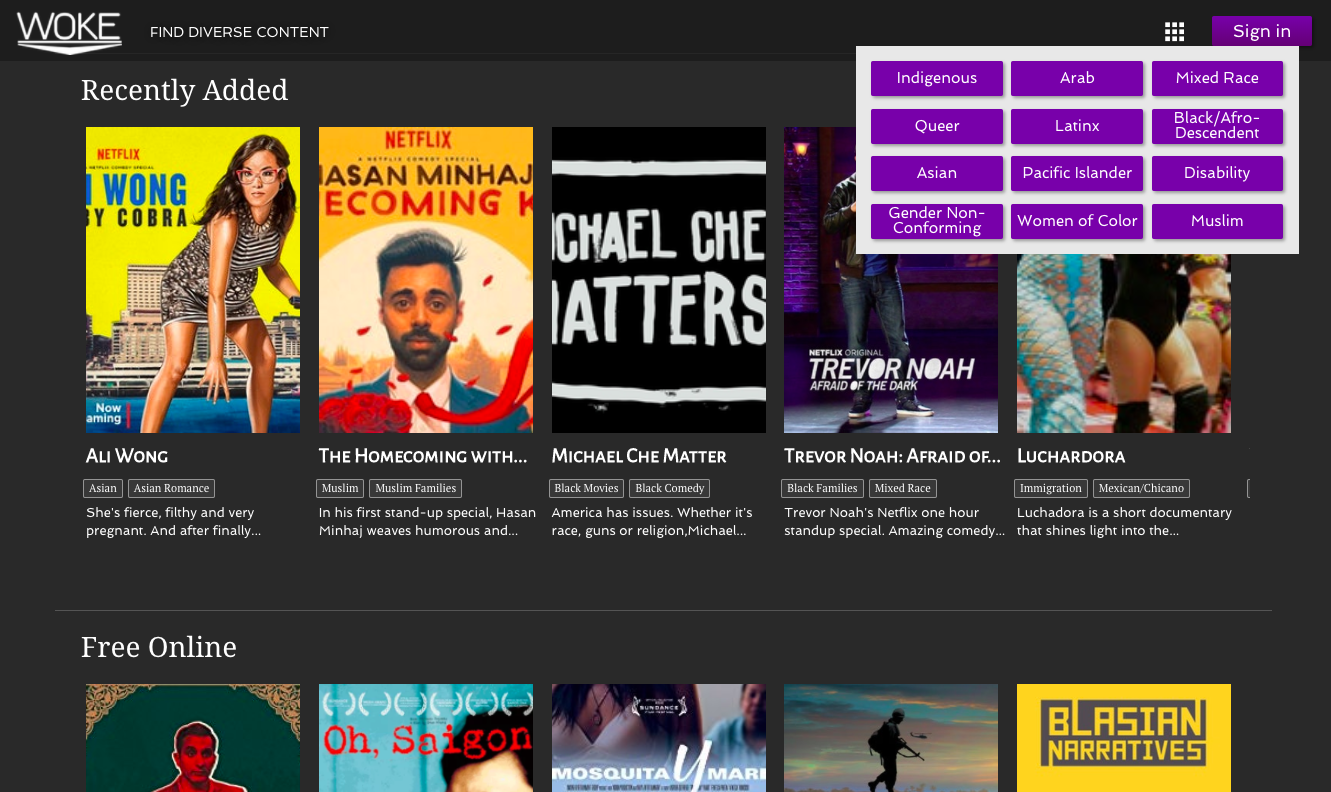Choose the Black/Afro-Descendent category

(x=1217, y=126)
